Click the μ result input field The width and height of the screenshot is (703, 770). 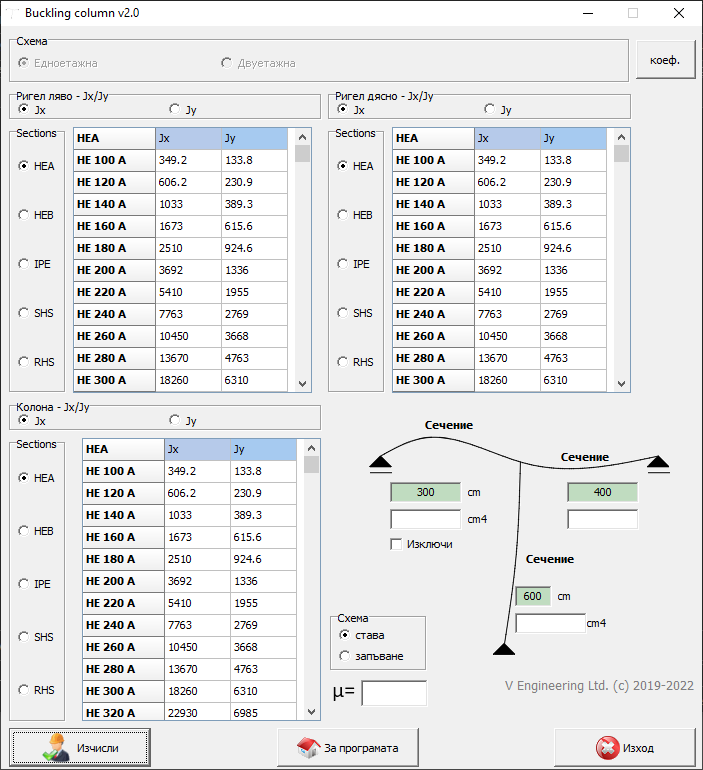click(394, 693)
